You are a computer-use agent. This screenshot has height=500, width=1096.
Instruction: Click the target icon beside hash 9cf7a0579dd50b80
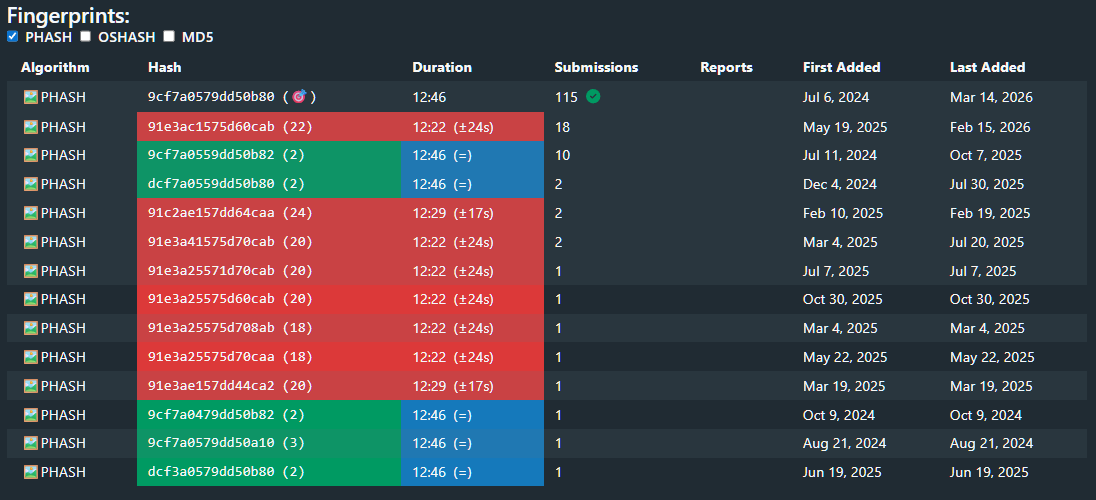[x=299, y=97]
